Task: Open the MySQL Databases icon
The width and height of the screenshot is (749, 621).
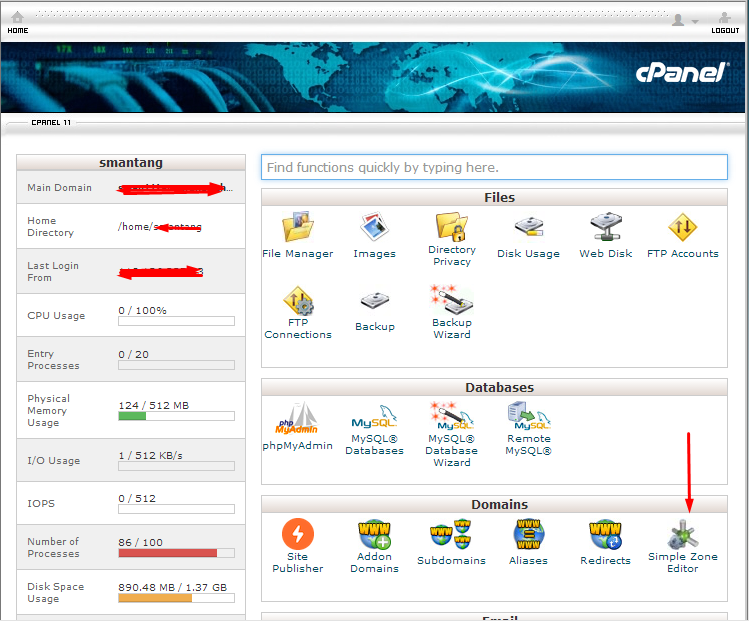Action: pyautogui.click(x=374, y=417)
